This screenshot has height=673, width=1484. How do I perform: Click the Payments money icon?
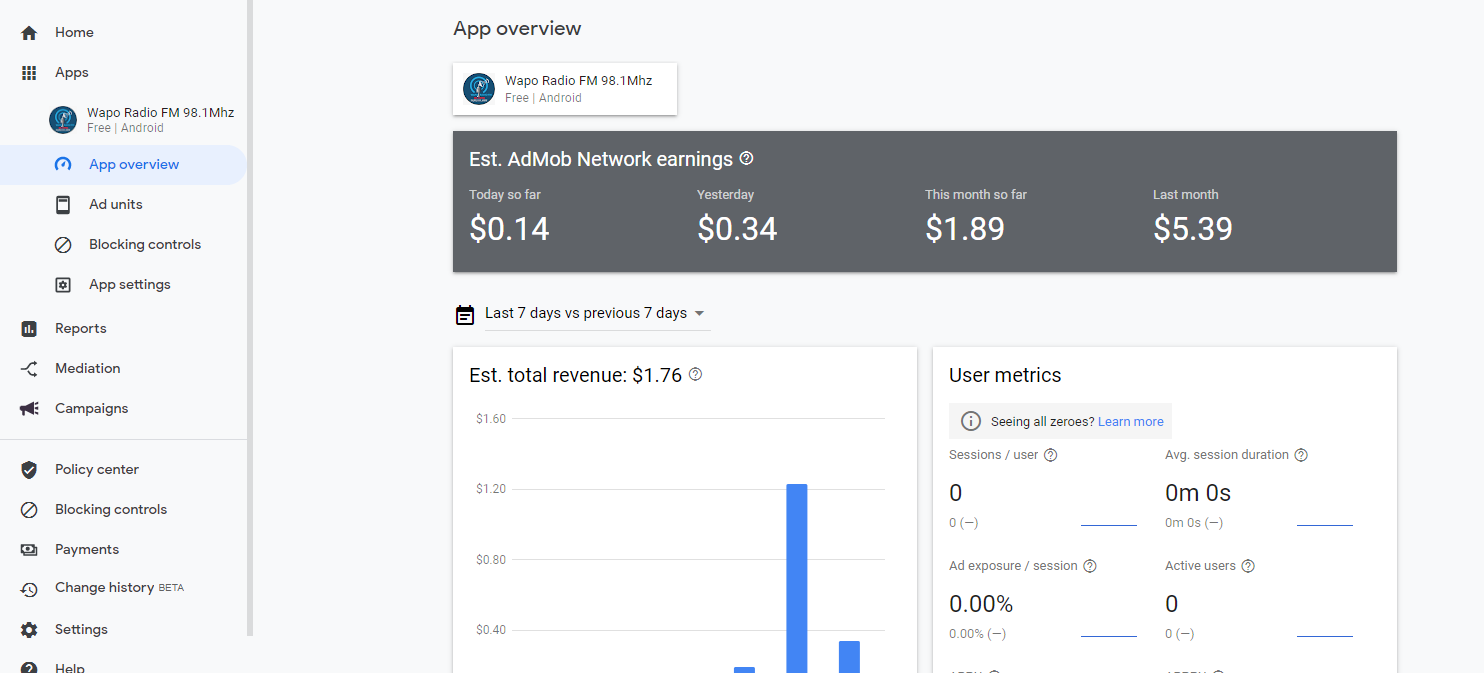point(29,550)
